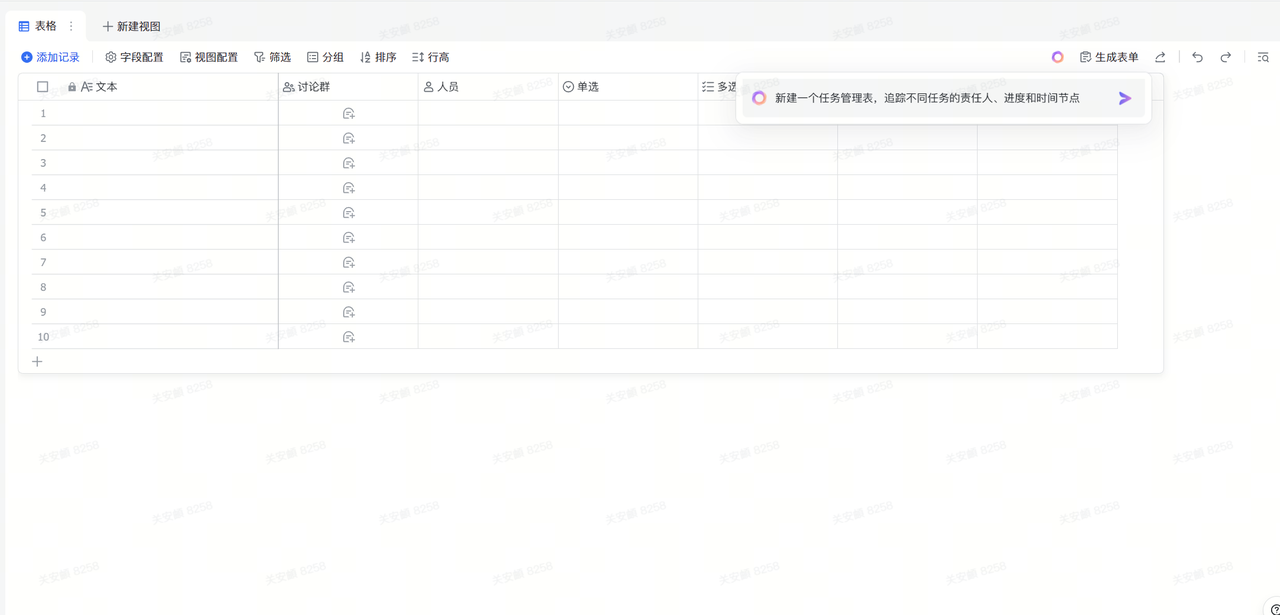
Task: Open the search records icon at far right
Action: click(x=1263, y=57)
